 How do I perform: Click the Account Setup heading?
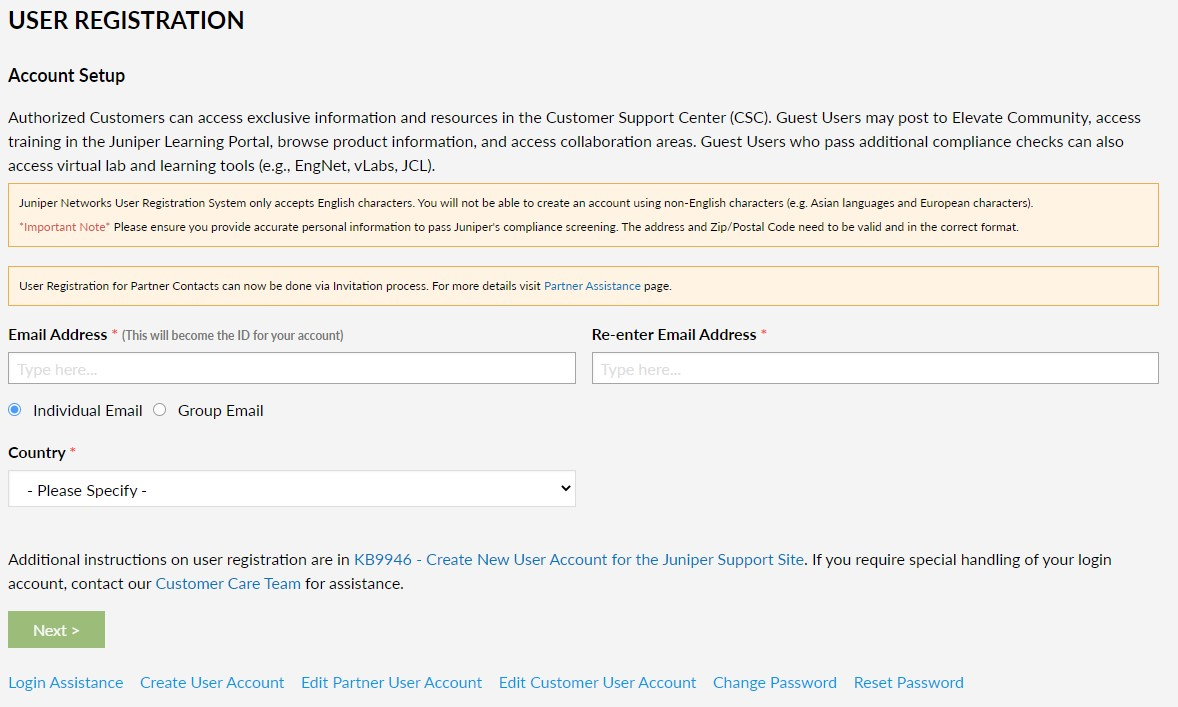coord(67,76)
